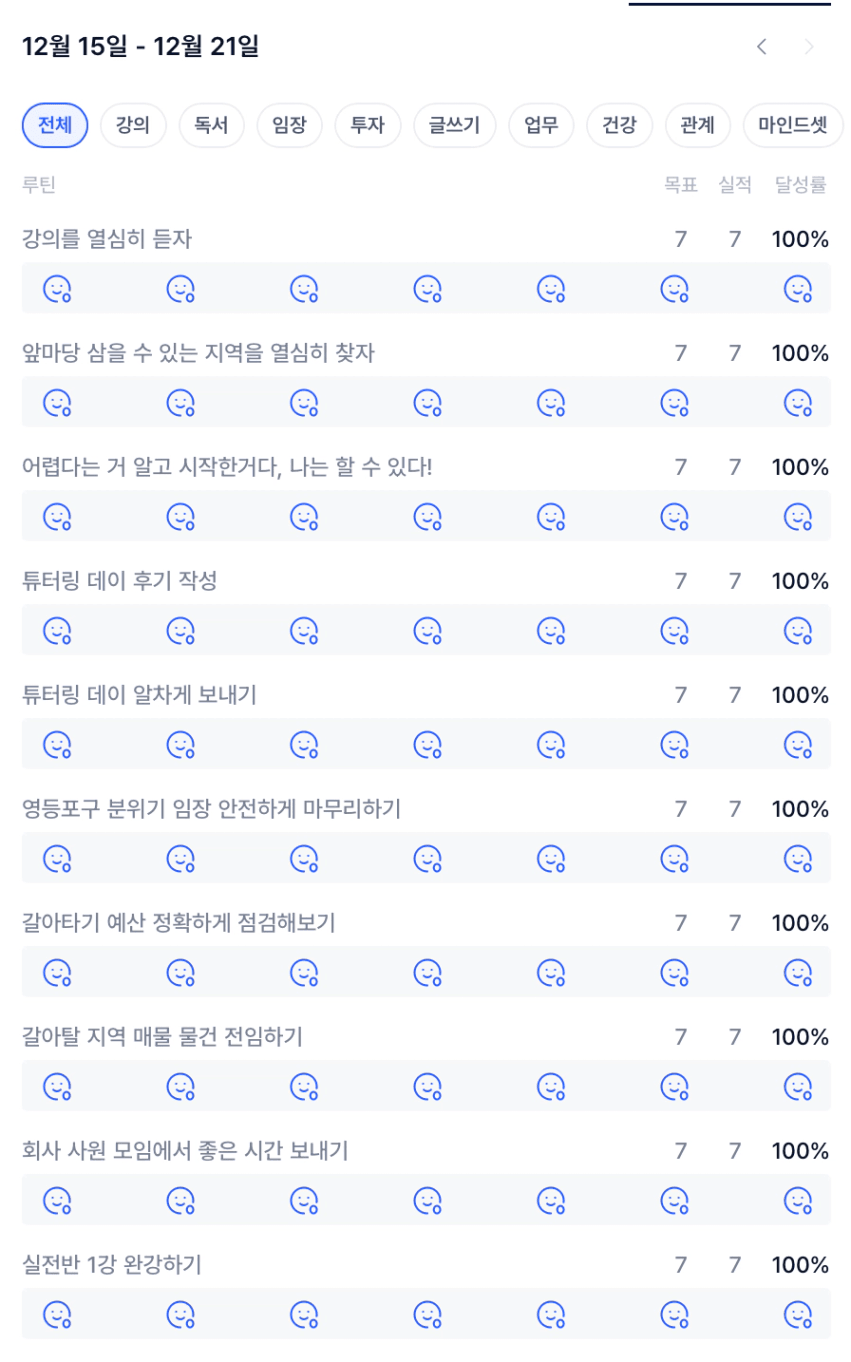Switch to the '강의' category tab

coord(133,126)
